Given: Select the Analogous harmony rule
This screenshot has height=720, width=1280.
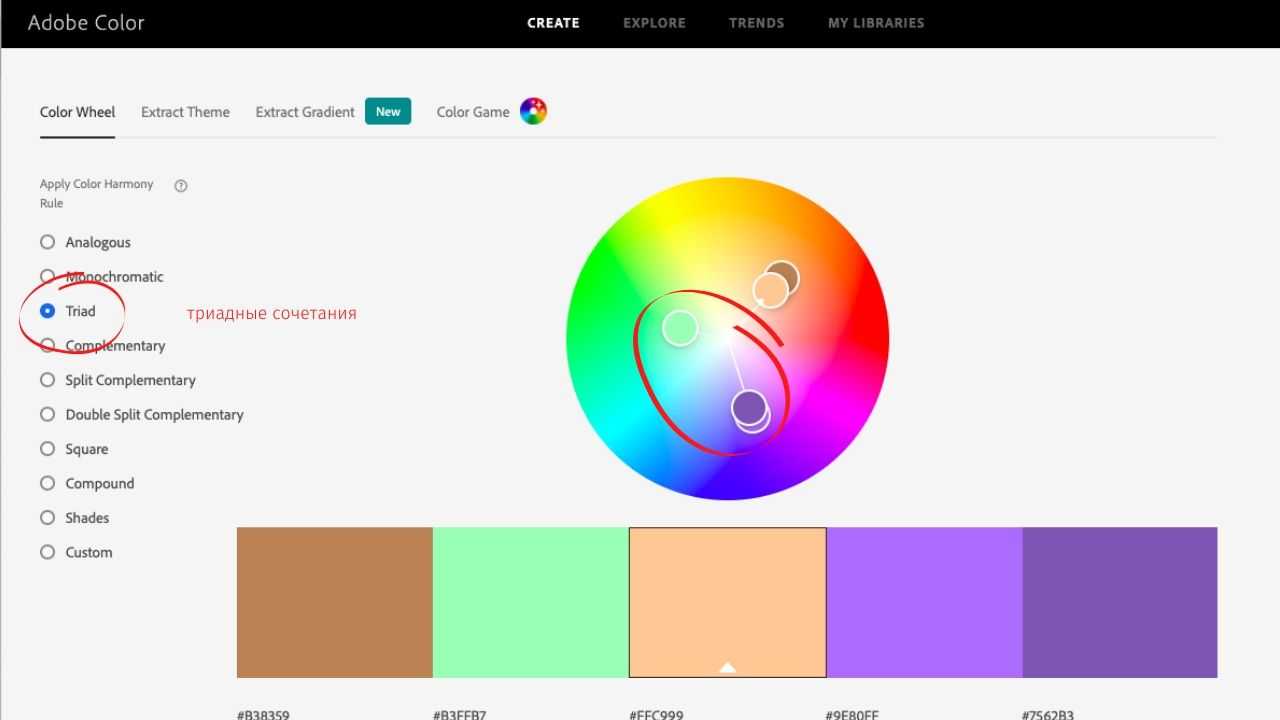Looking at the screenshot, I should click(47, 242).
